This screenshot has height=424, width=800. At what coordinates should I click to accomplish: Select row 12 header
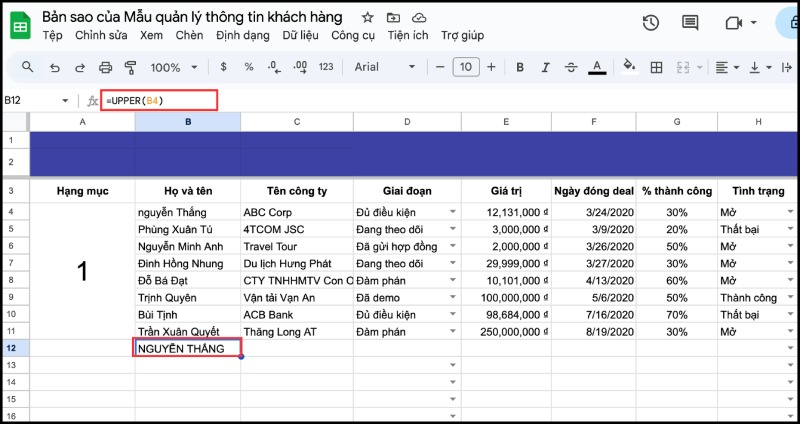point(15,348)
